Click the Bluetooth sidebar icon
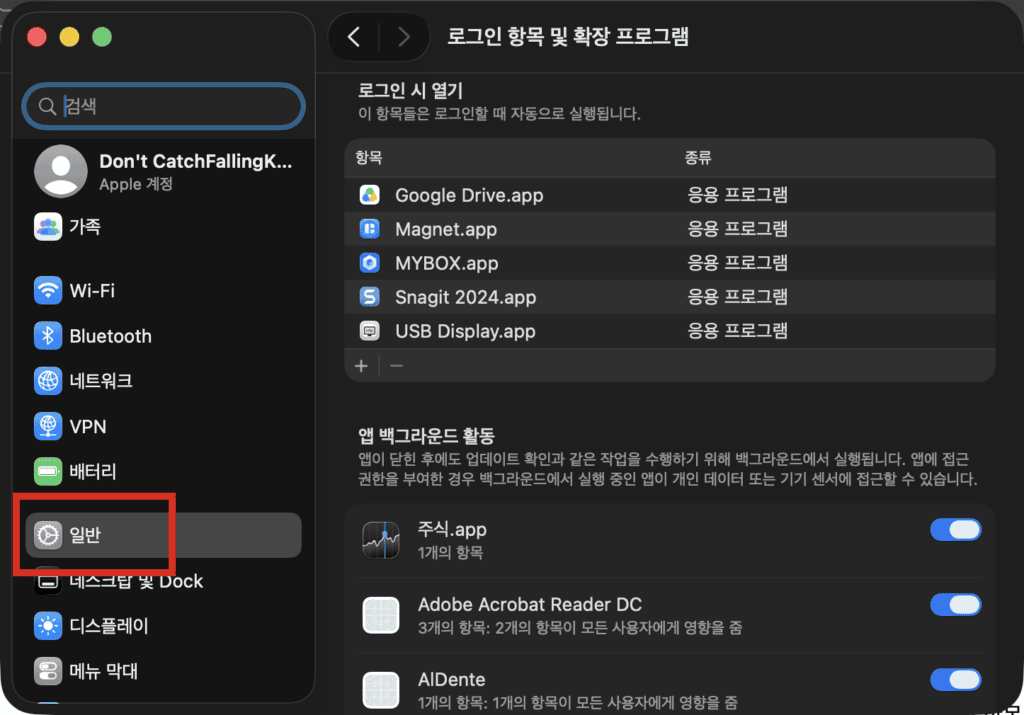The height and width of the screenshot is (715, 1024). (48, 336)
